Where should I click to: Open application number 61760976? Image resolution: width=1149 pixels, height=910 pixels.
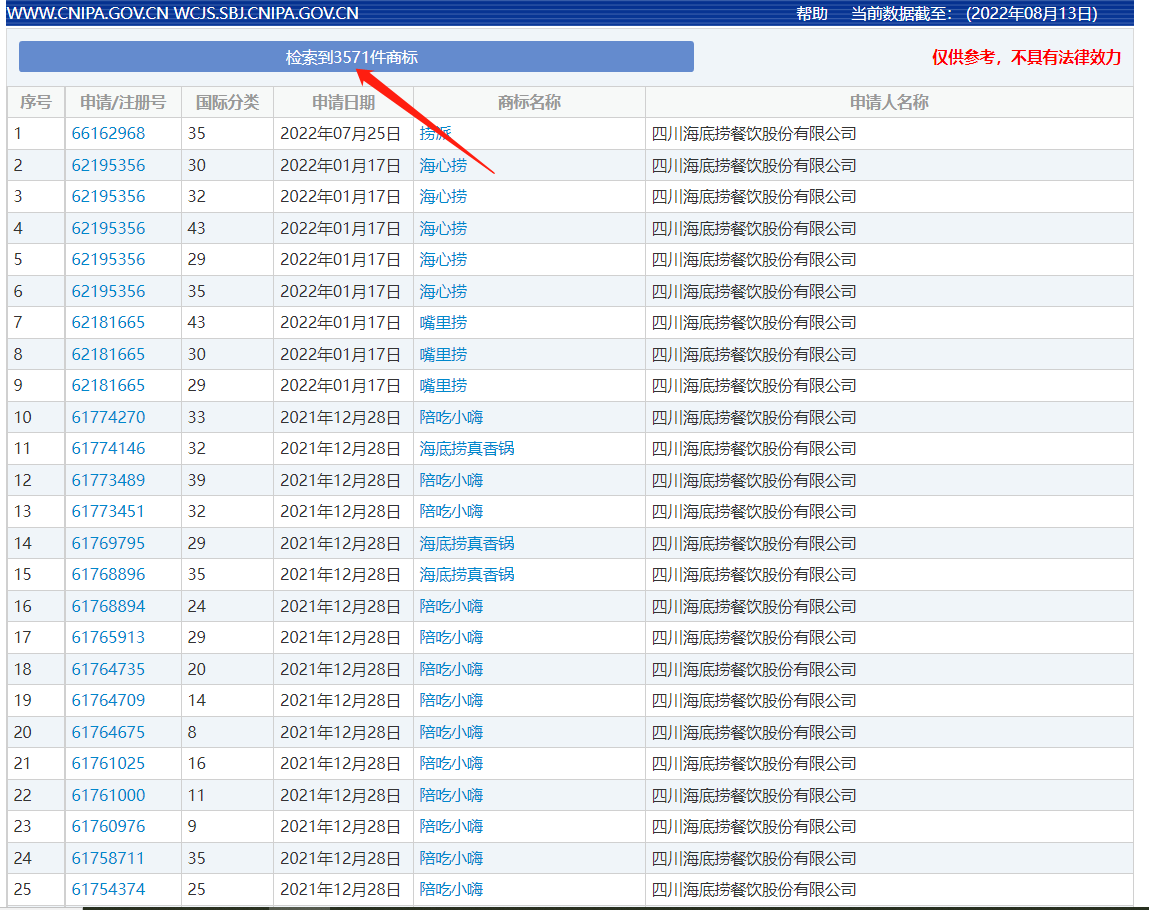click(x=108, y=826)
